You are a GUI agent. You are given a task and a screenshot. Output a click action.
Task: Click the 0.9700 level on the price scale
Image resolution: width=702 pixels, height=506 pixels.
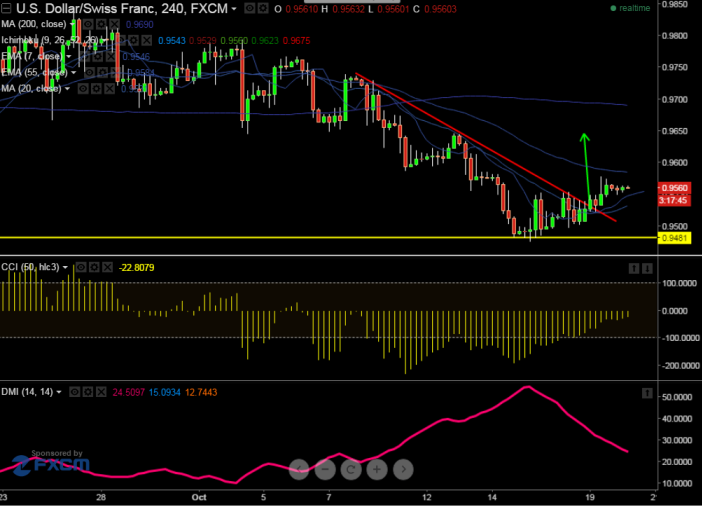click(675, 99)
